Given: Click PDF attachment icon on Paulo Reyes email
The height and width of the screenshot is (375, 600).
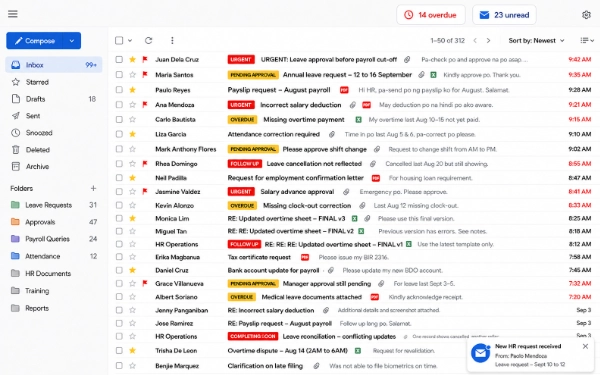Looking at the screenshot, I should point(344,90).
